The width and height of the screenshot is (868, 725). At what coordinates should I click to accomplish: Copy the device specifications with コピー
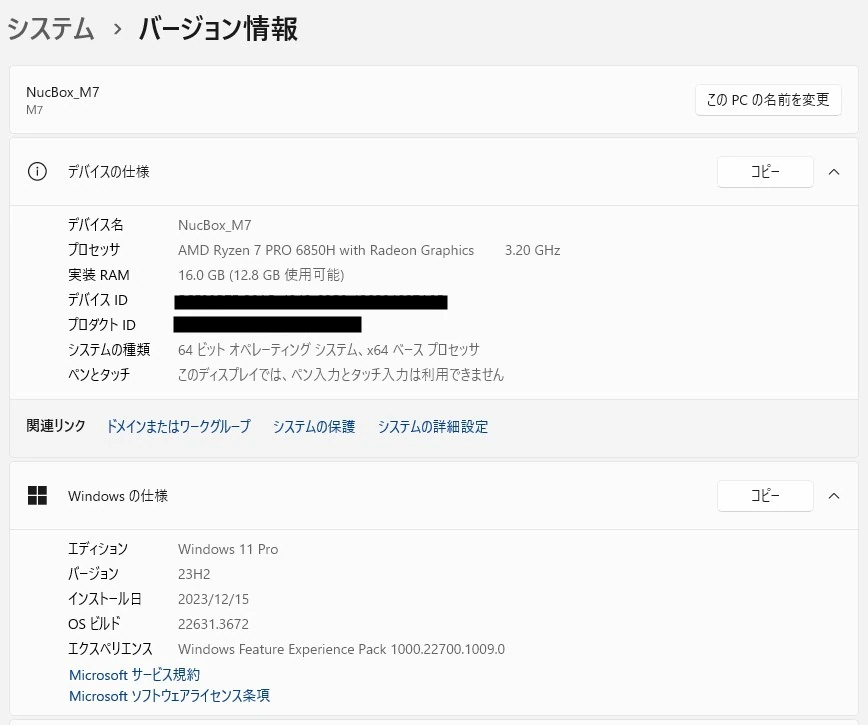tap(765, 172)
